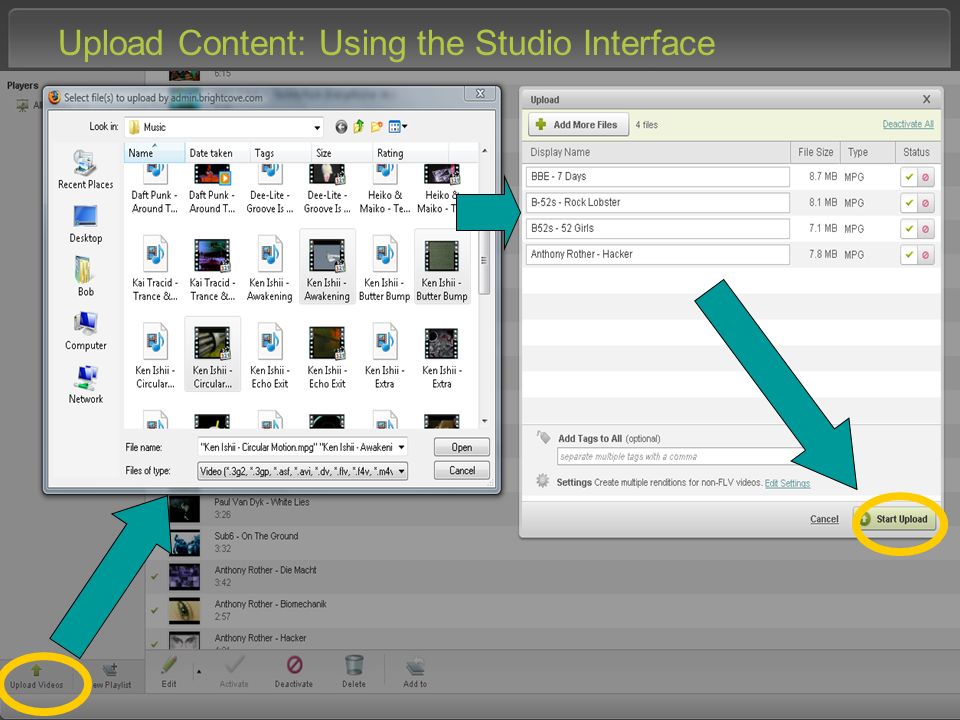
Task: Click the Delete trash can icon
Action: tap(354, 665)
